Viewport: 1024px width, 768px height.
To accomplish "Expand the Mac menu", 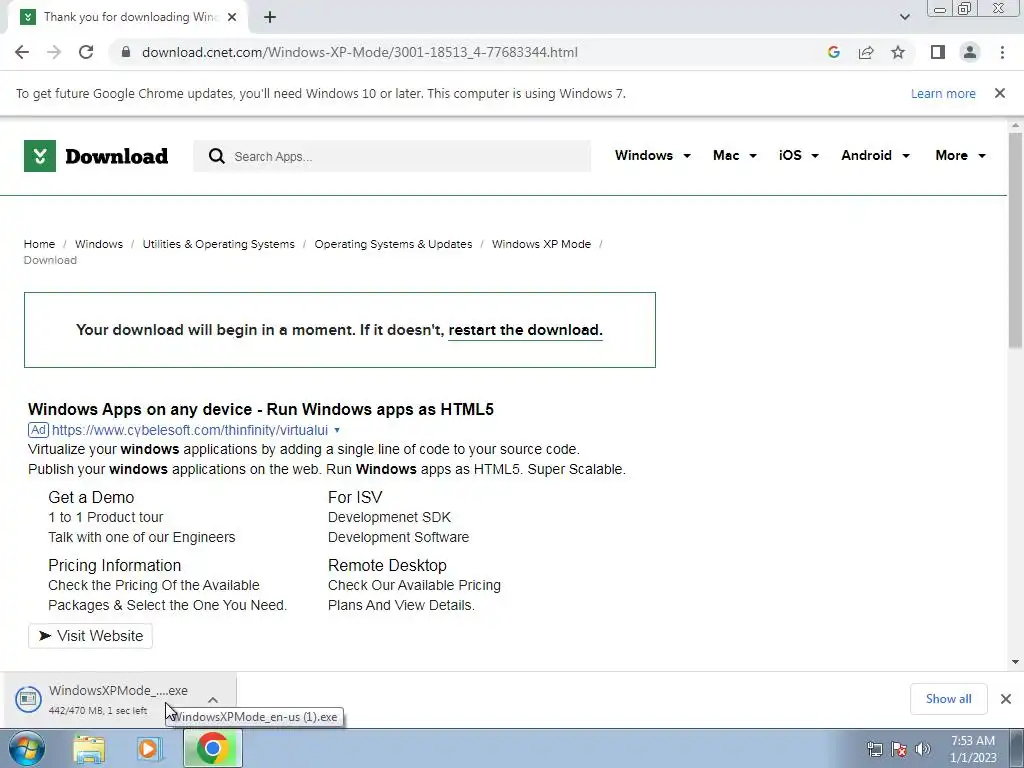I will point(735,155).
